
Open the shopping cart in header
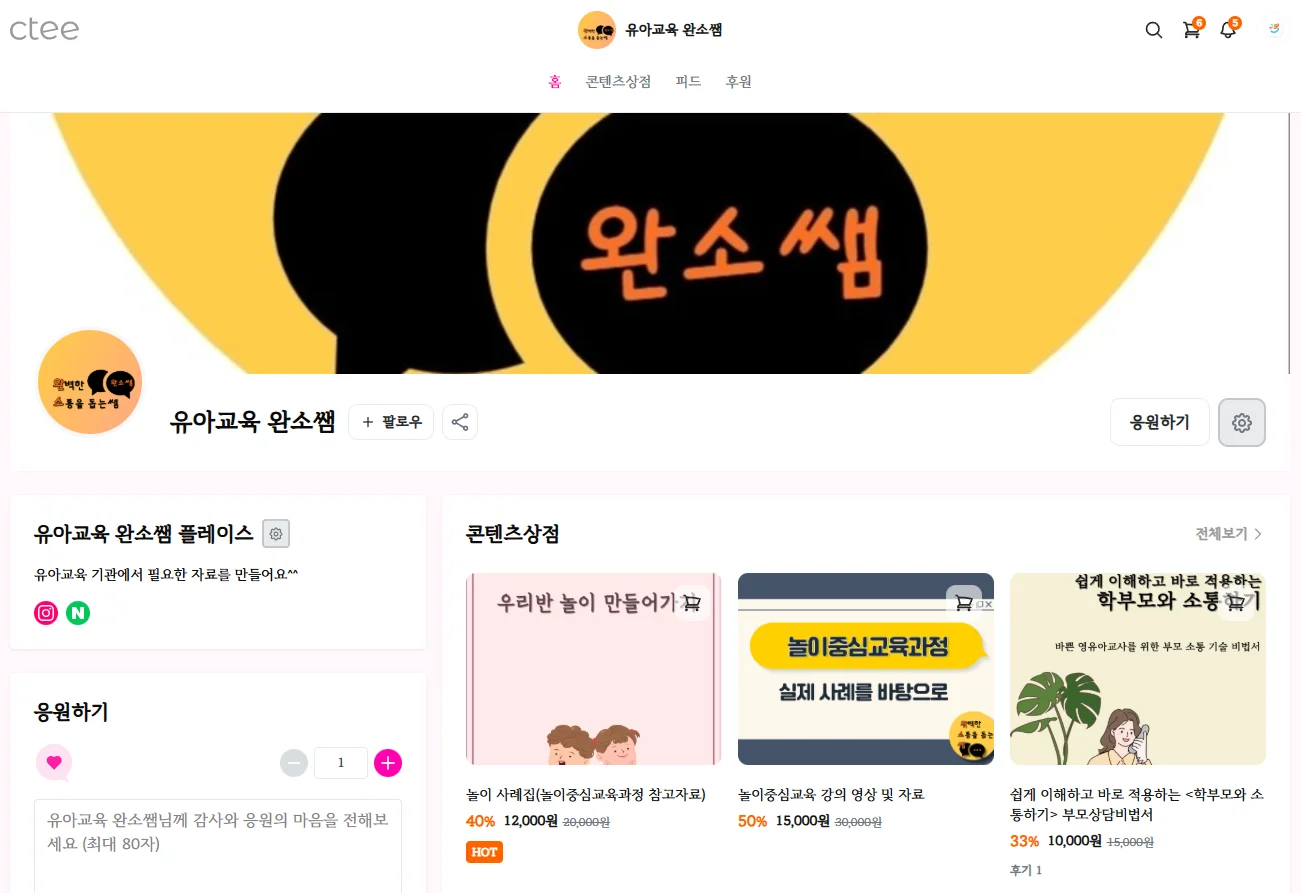click(1191, 30)
